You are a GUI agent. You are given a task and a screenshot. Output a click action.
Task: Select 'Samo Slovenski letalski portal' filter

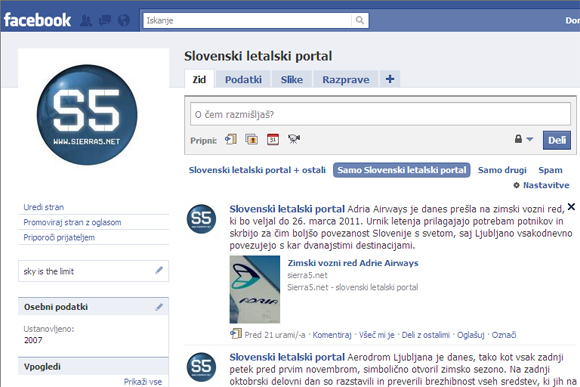click(402, 170)
